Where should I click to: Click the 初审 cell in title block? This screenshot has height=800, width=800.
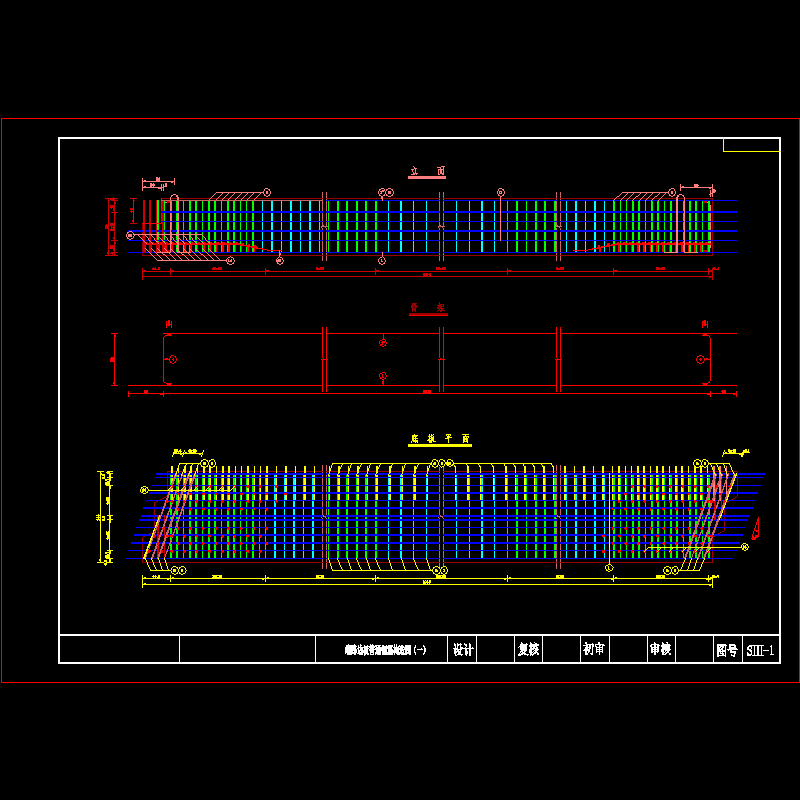point(594,649)
